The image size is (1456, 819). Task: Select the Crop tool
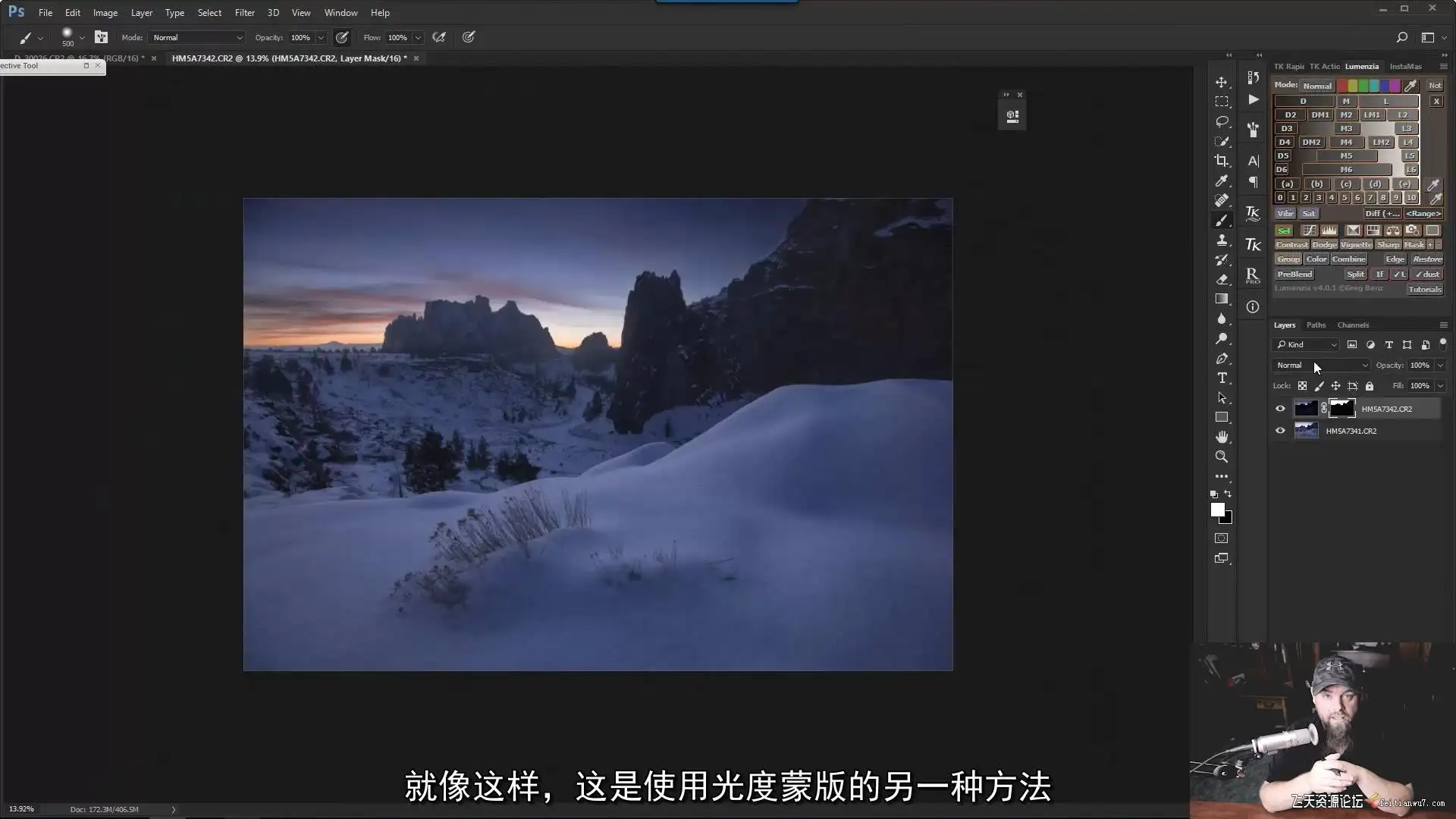click(x=1221, y=161)
